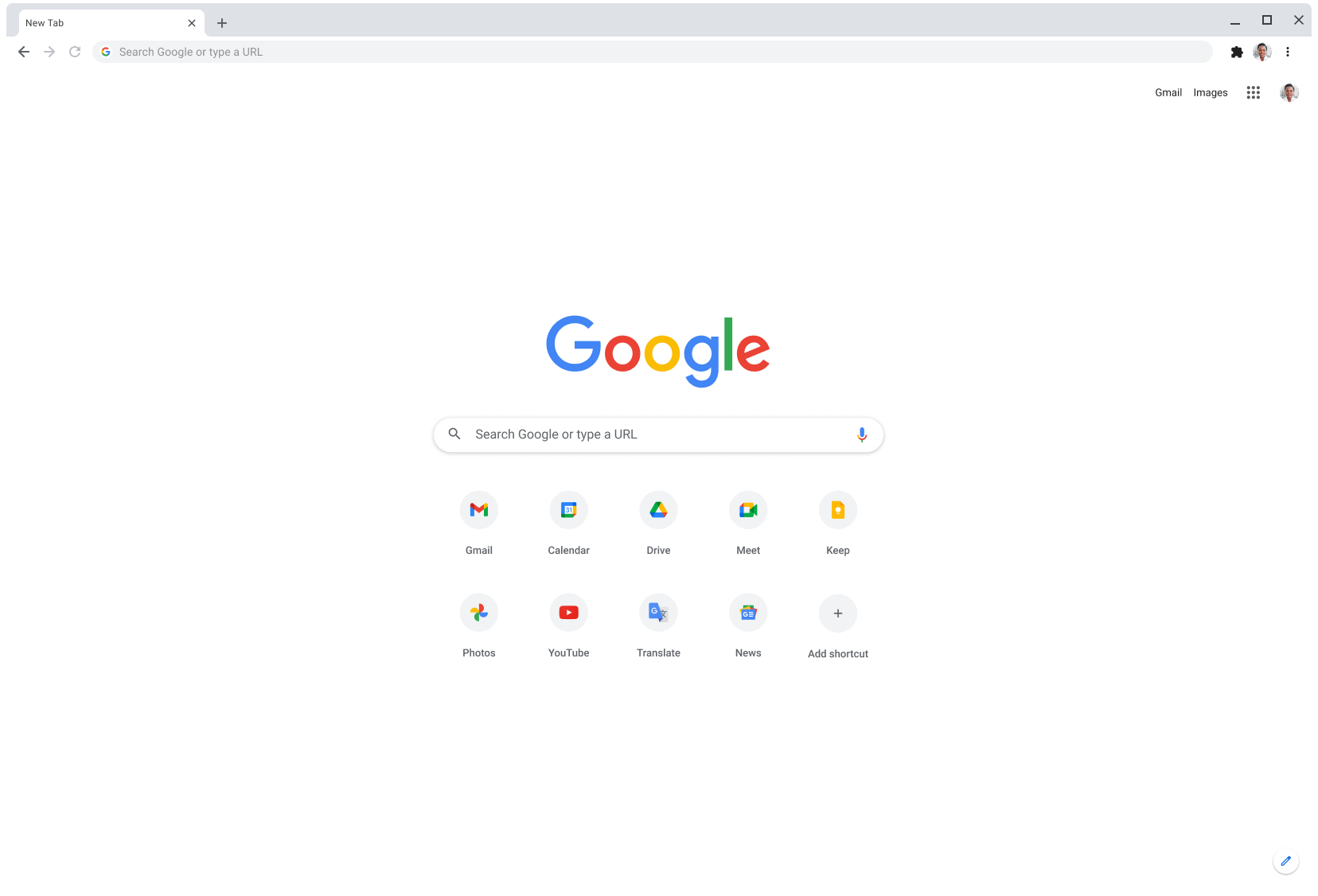Click the Images link

1210,93
